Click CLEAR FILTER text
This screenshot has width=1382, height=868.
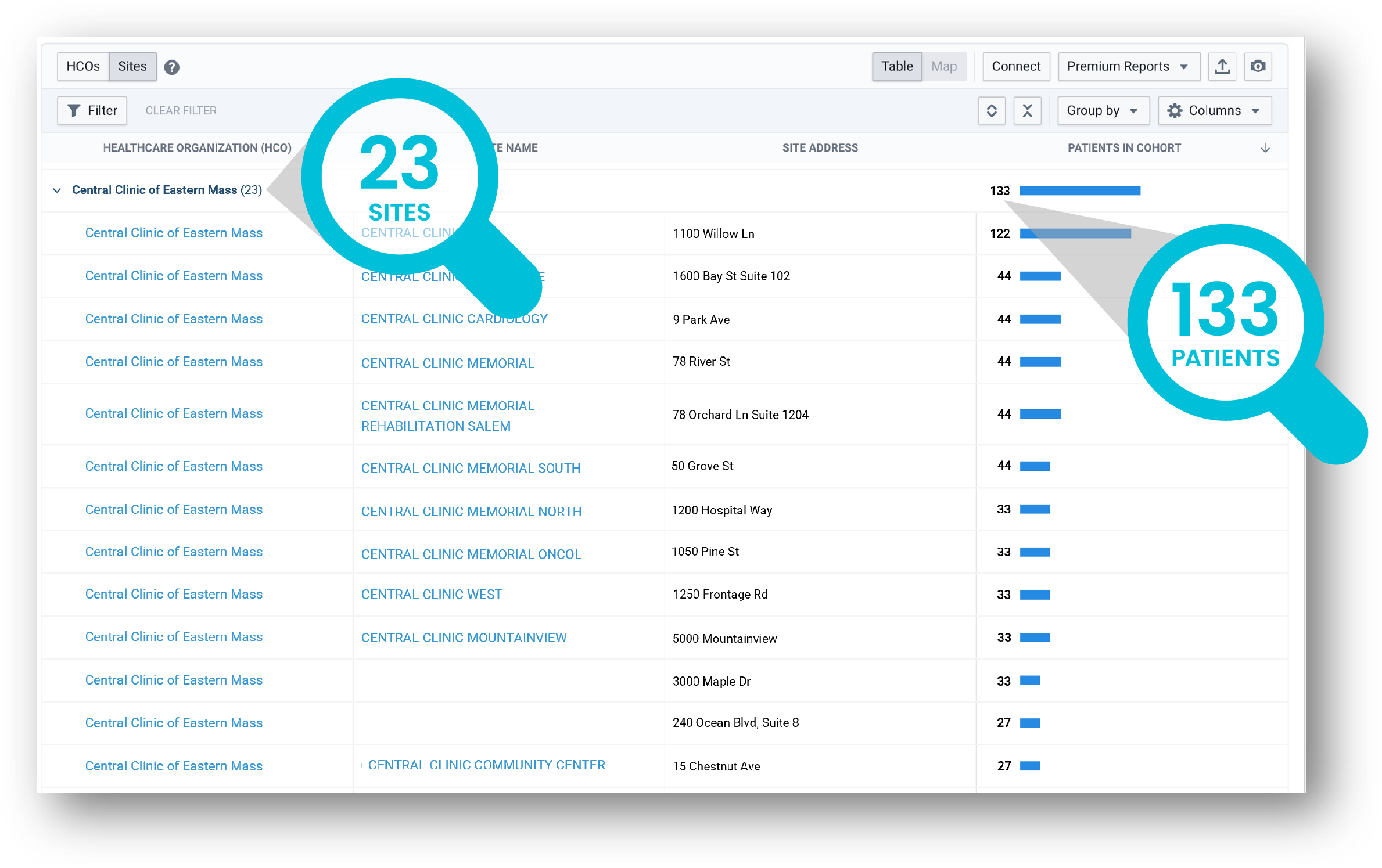tap(181, 111)
